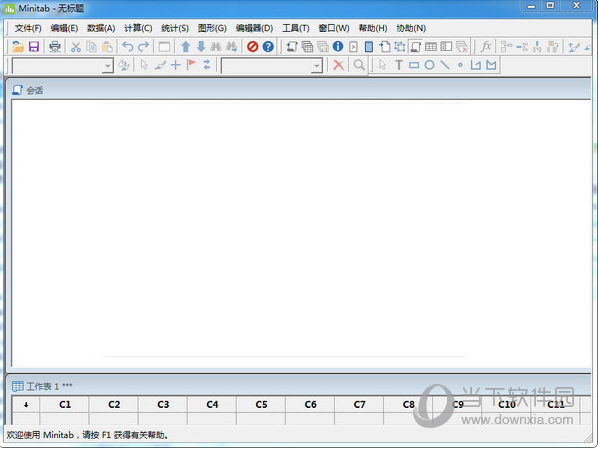The image size is (598, 449).
Task: Open the 协助(N) menu
Action: (x=411, y=28)
